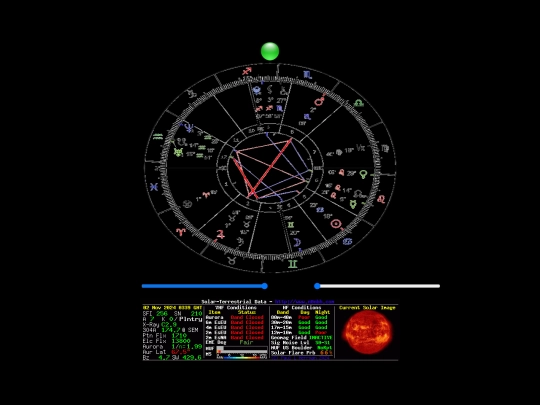540x405 pixels.
Task: Click the Solar Flare Prb 66% value
Action: pos(326,353)
